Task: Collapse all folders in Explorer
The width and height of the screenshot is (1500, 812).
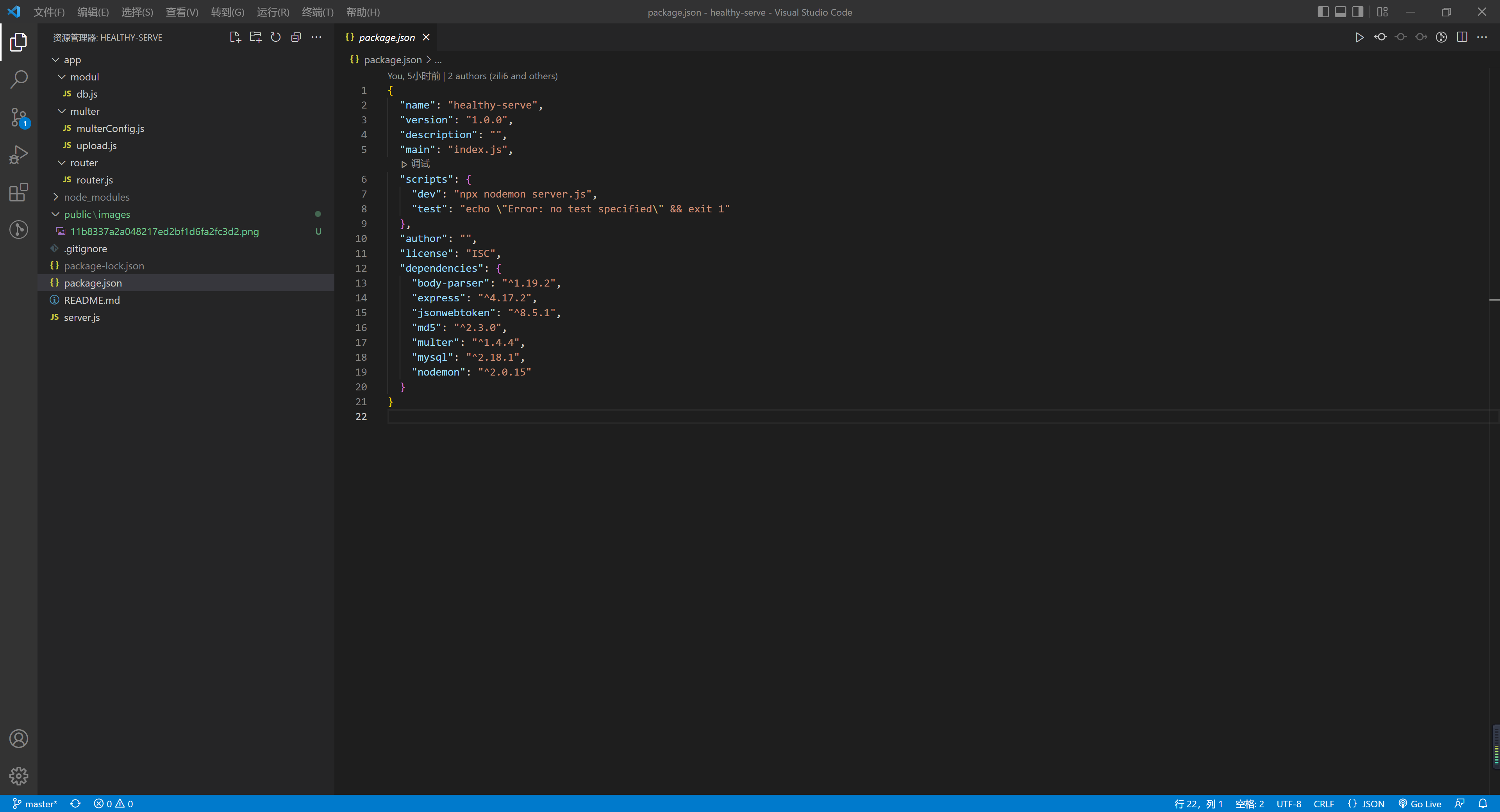Action: tap(296, 37)
